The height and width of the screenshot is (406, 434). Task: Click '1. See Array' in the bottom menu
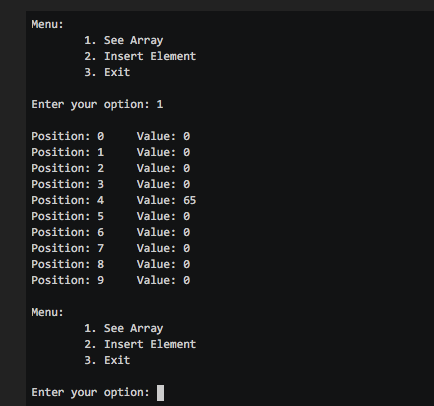coord(124,329)
